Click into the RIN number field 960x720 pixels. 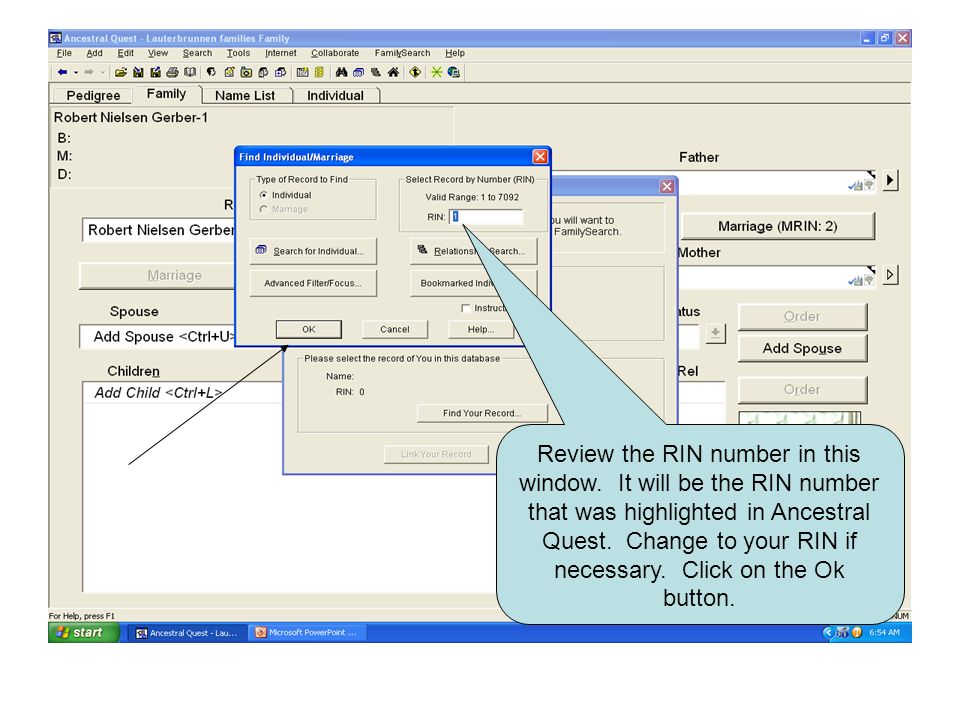(x=486, y=217)
